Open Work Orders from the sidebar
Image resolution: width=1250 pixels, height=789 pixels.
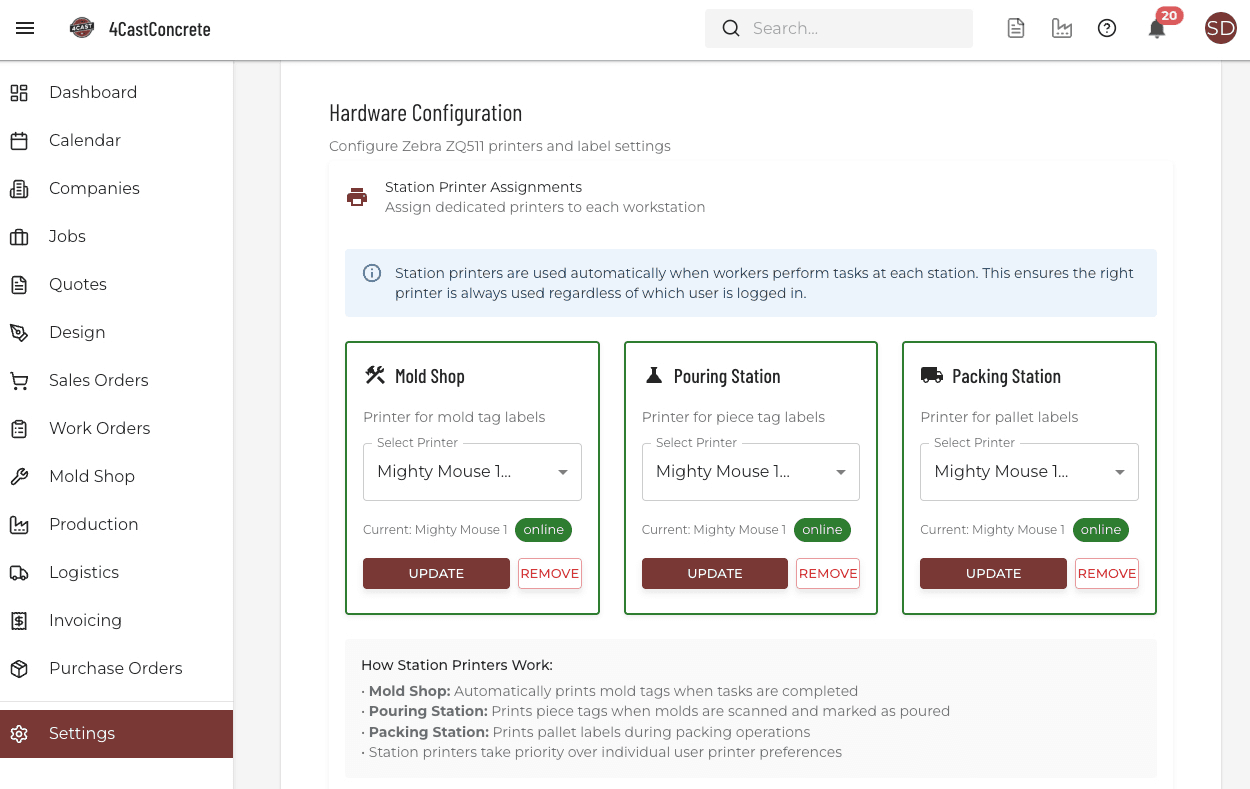click(99, 428)
